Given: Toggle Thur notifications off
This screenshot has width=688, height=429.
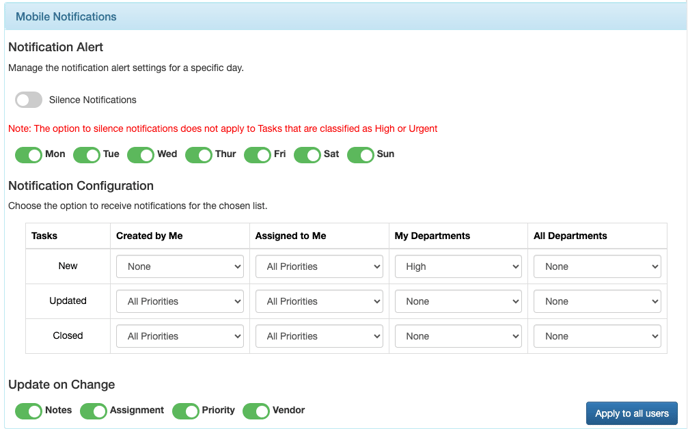Looking at the screenshot, I should coord(199,154).
